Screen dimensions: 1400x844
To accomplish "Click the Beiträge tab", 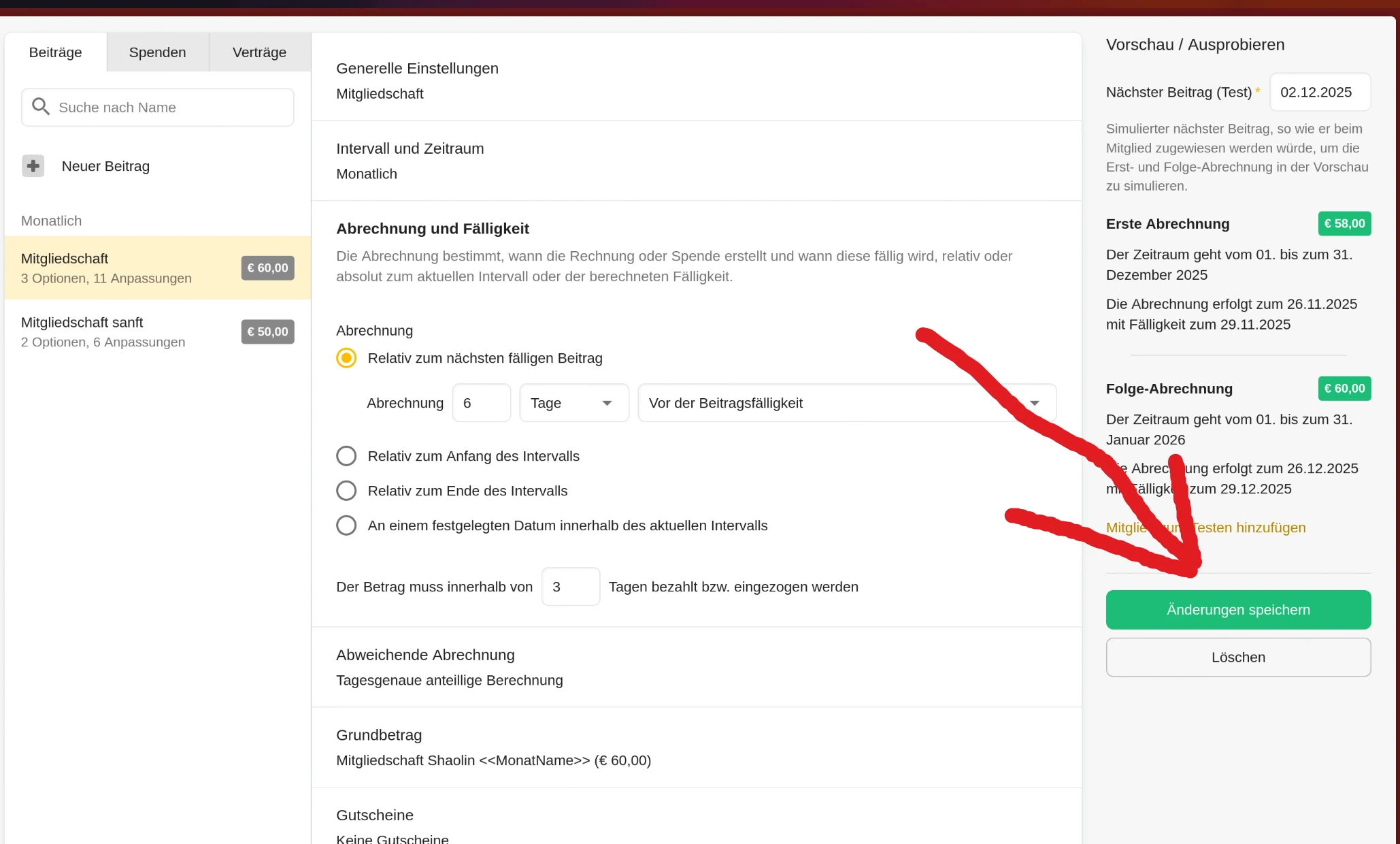I will click(x=55, y=52).
